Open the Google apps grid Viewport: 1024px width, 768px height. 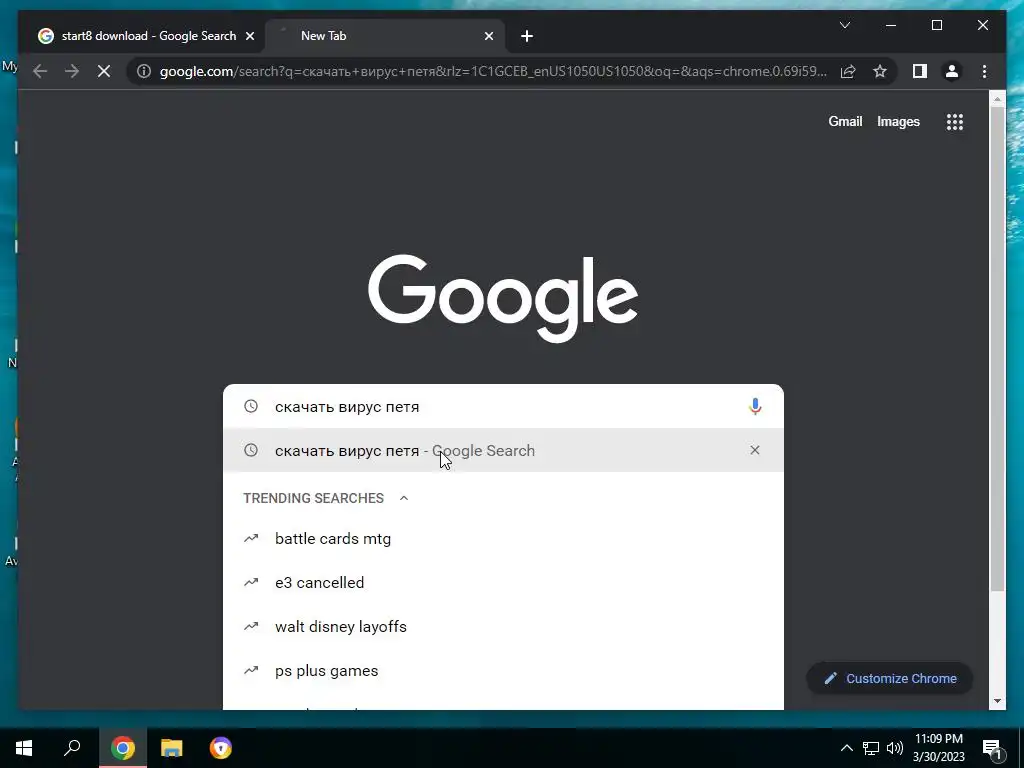[x=955, y=121]
